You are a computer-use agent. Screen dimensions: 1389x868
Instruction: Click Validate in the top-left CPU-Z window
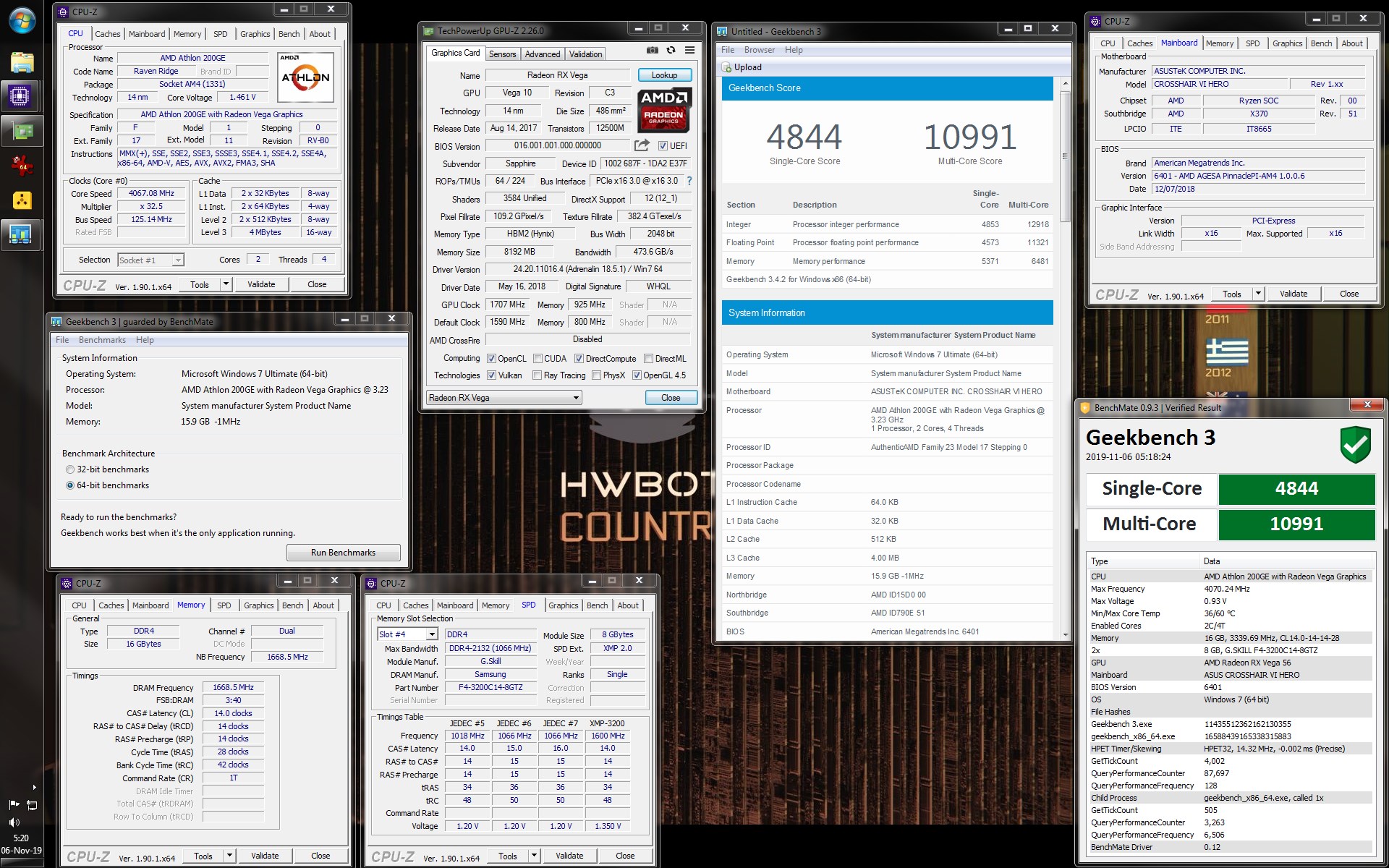click(261, 284)
